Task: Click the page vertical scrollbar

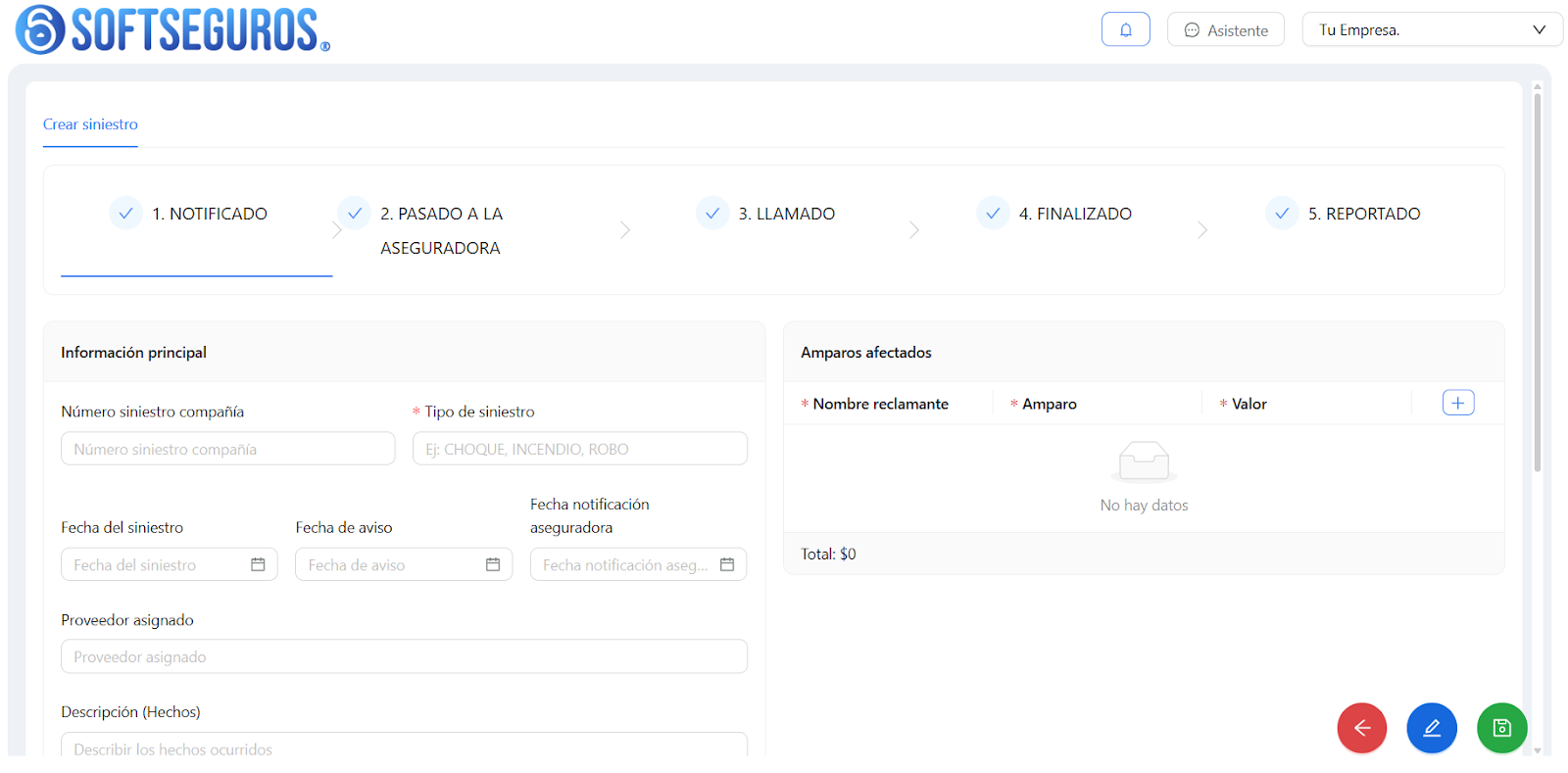Action: 1538,284
